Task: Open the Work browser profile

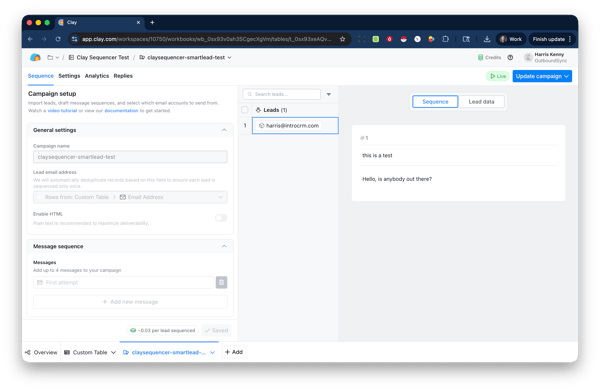Action: click(511, 39)
